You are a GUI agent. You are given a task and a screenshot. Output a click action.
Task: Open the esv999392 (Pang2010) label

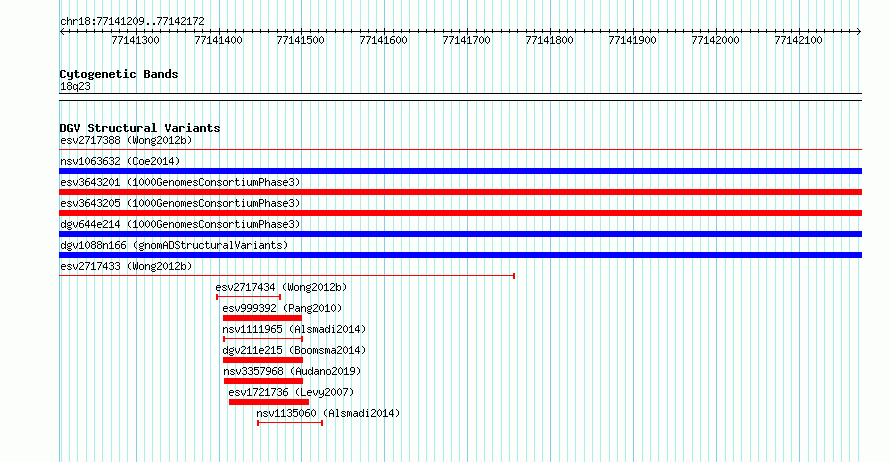282,308
